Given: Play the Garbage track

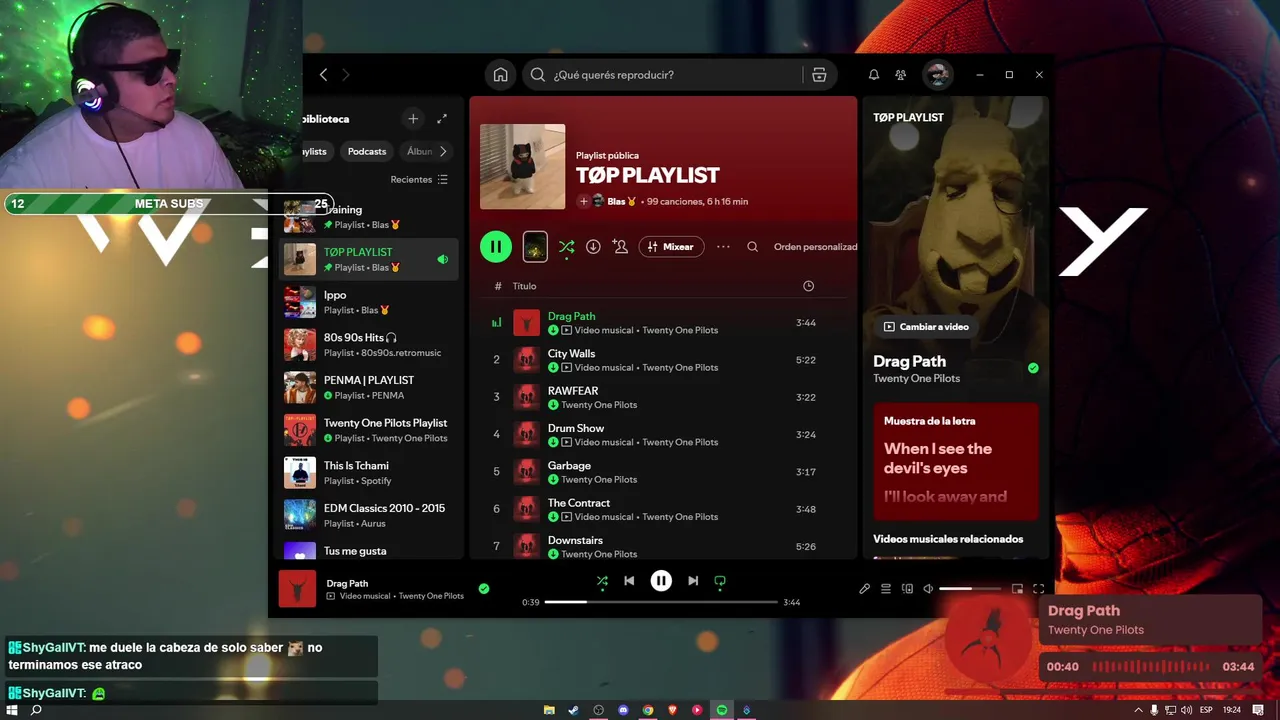Looking at the screenshot, I should point(663,472).
